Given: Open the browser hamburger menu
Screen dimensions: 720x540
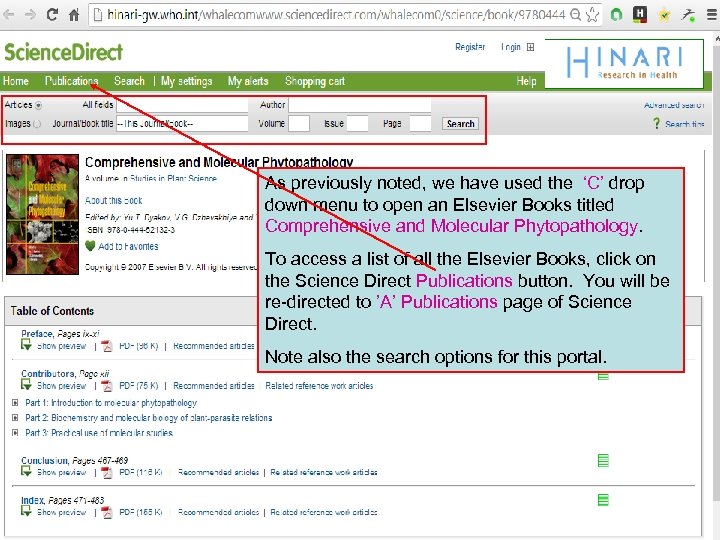Looking at the screenshot, I should pyautogui.click(x=711, y=15).
